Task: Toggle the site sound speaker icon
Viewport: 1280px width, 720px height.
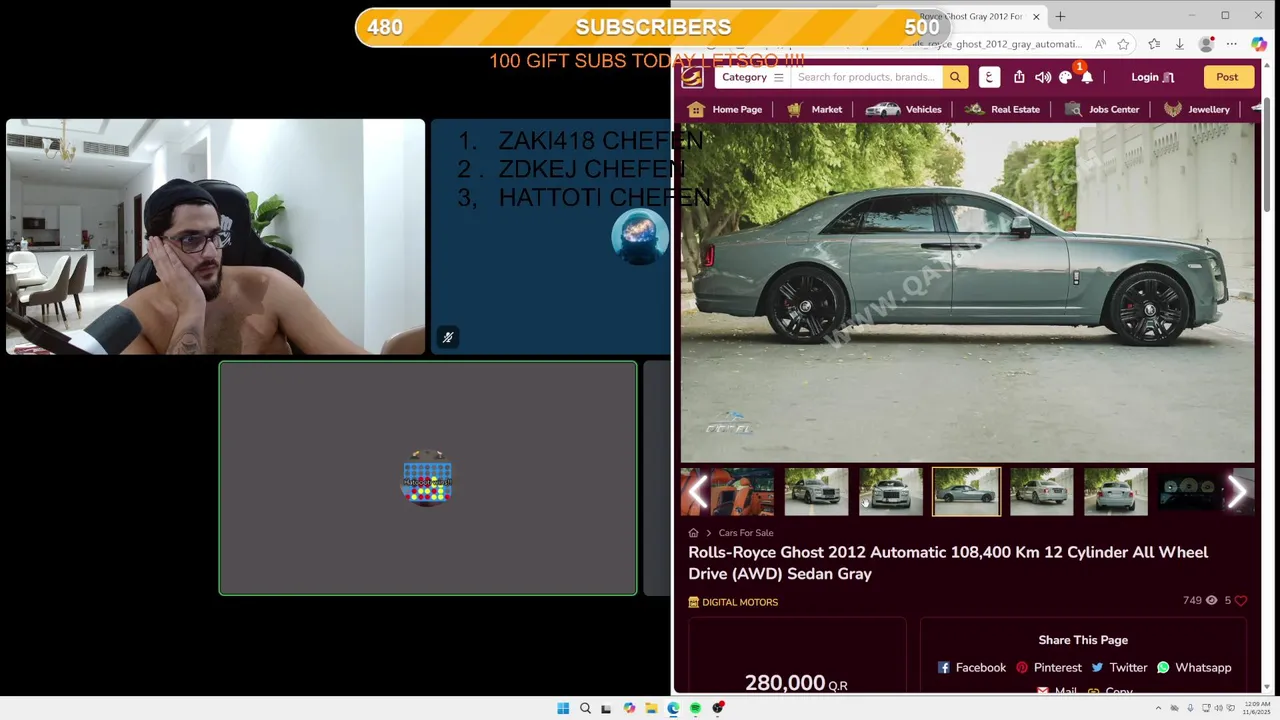Action: 1043,77
